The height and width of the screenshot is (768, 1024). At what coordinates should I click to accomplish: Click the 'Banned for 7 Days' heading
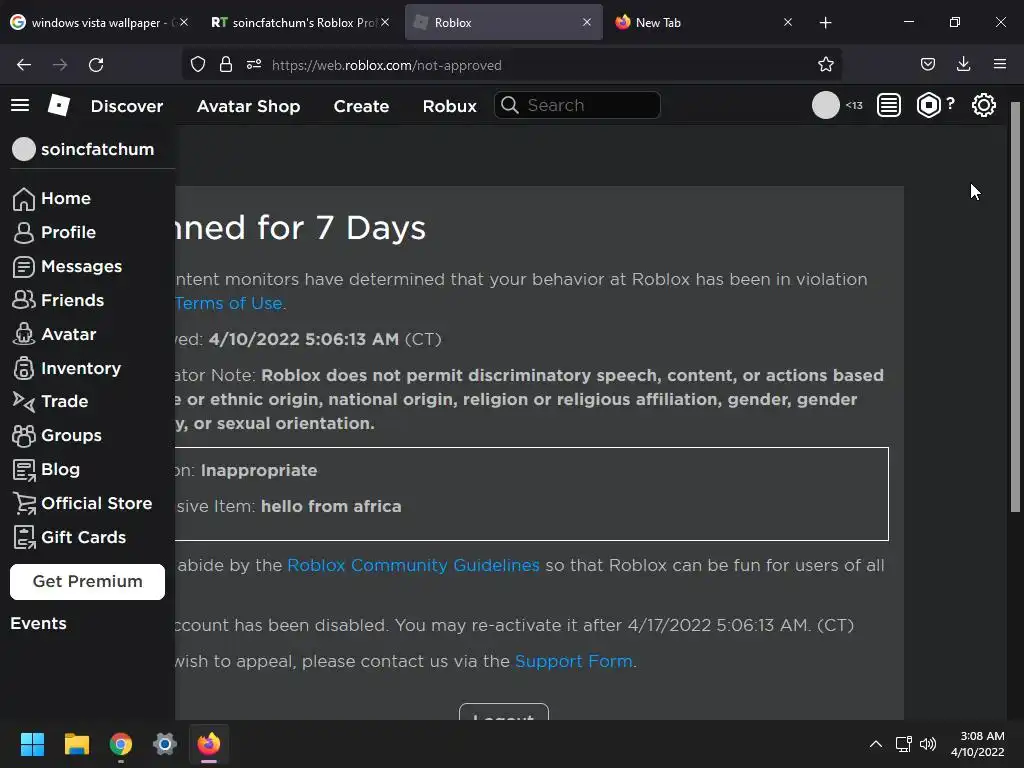point(300,228)
